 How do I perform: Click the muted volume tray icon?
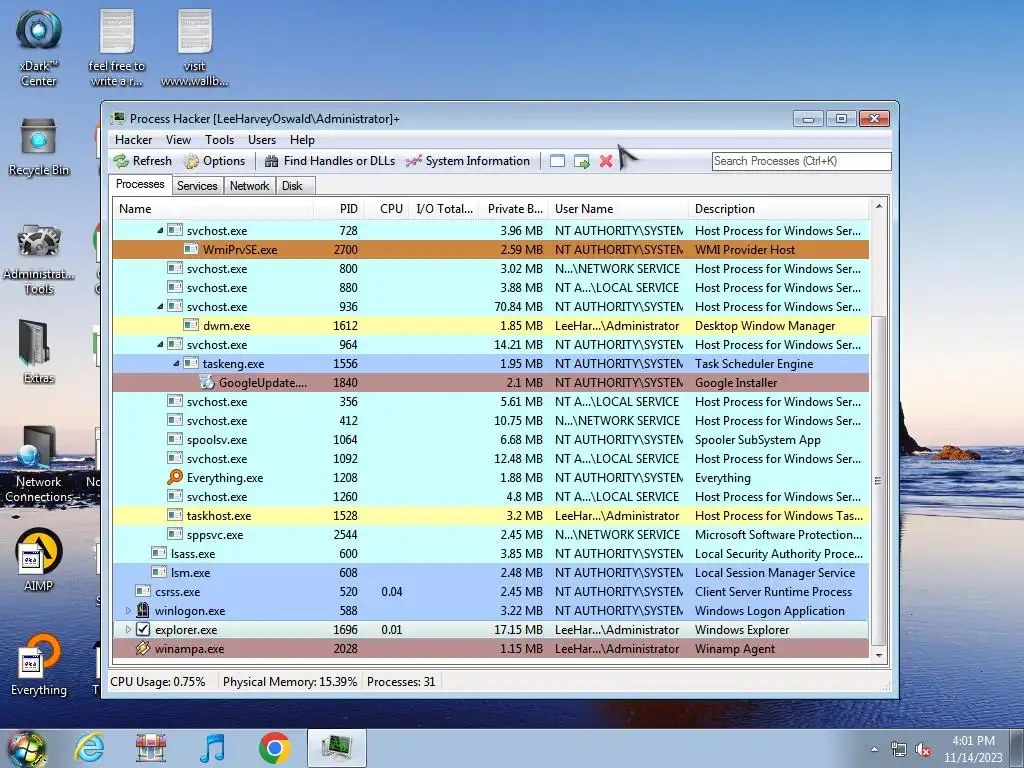(x=923, y=750)
